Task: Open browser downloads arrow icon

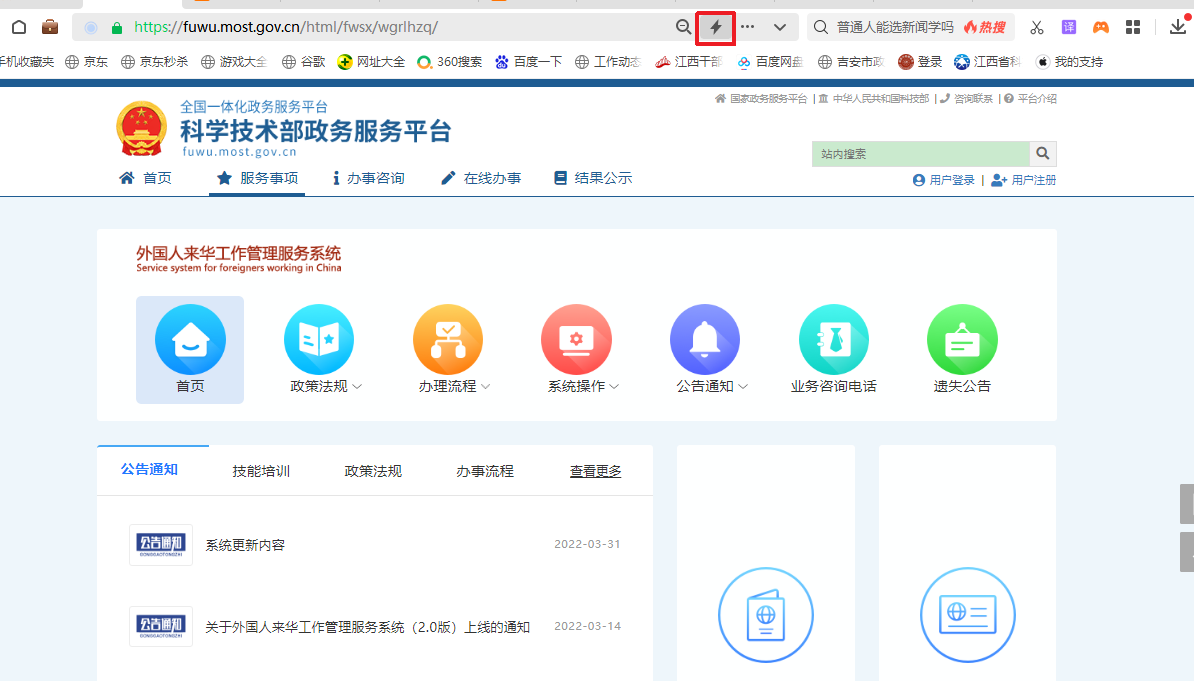Action: point(1178,27)
